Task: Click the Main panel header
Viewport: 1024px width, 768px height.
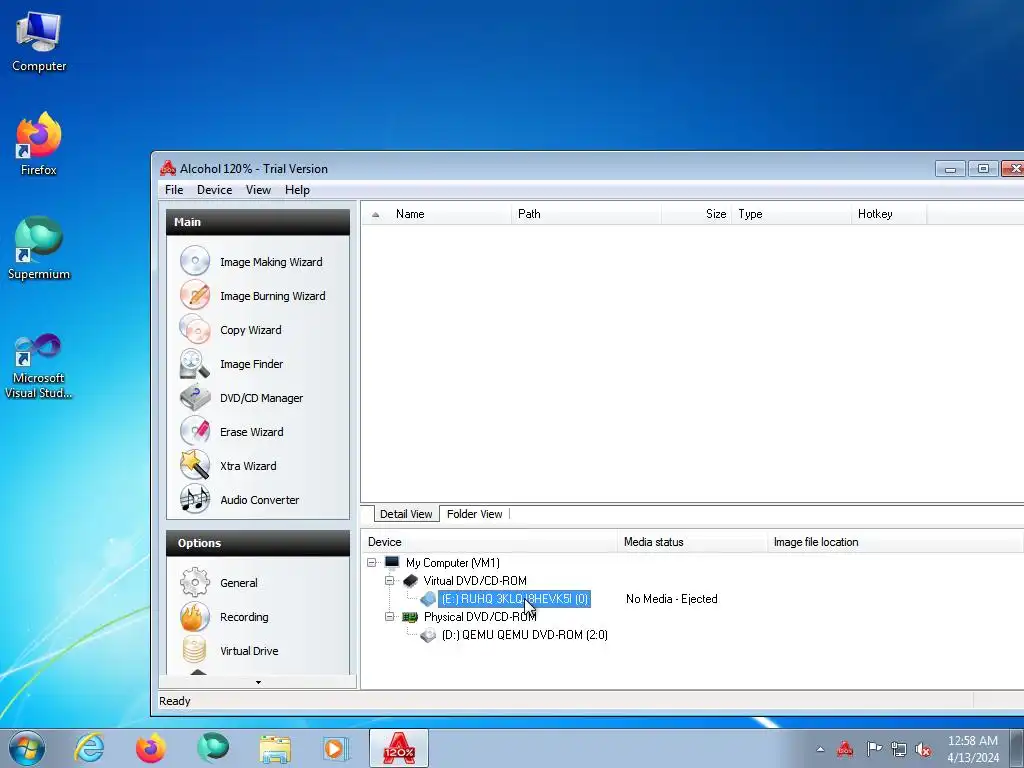Action: point(258,222)
